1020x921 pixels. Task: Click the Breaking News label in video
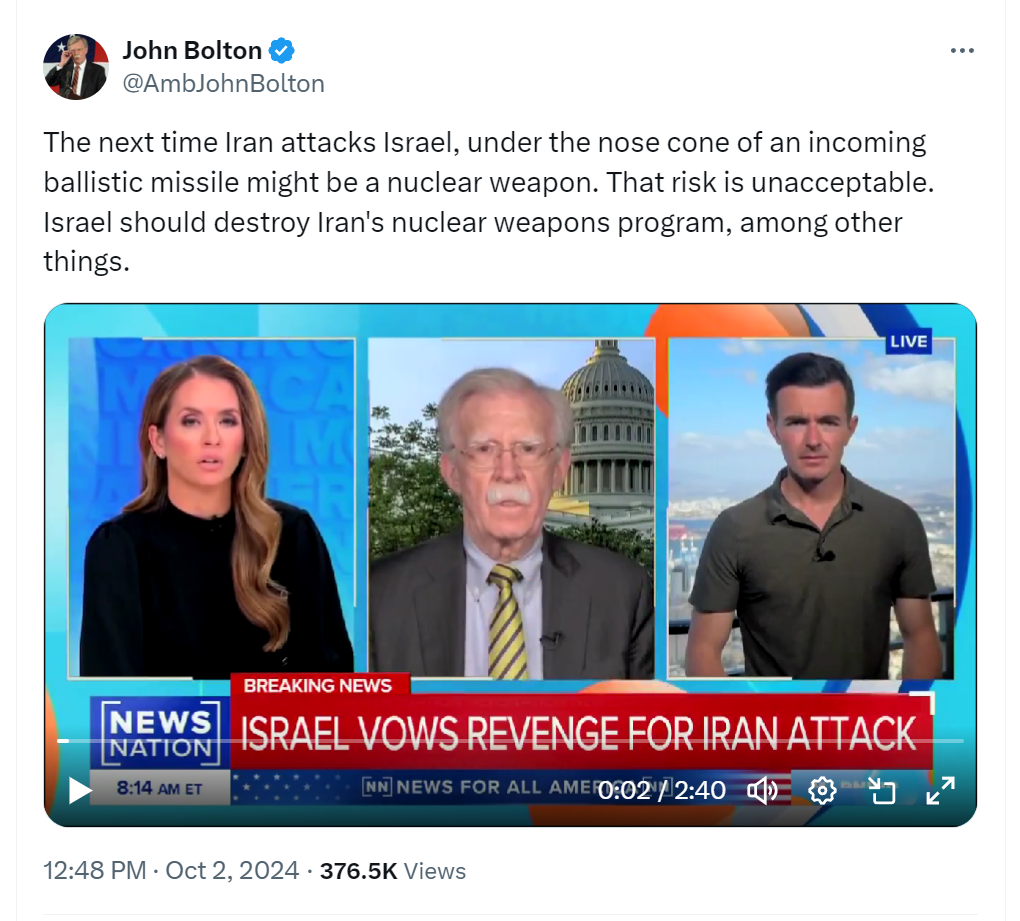[x=319, y=686]
